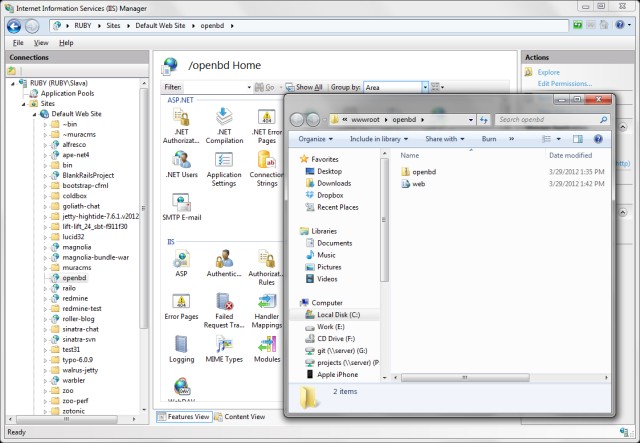
Task: Open the Handler Mappings feature
Action: coord(267,311)
